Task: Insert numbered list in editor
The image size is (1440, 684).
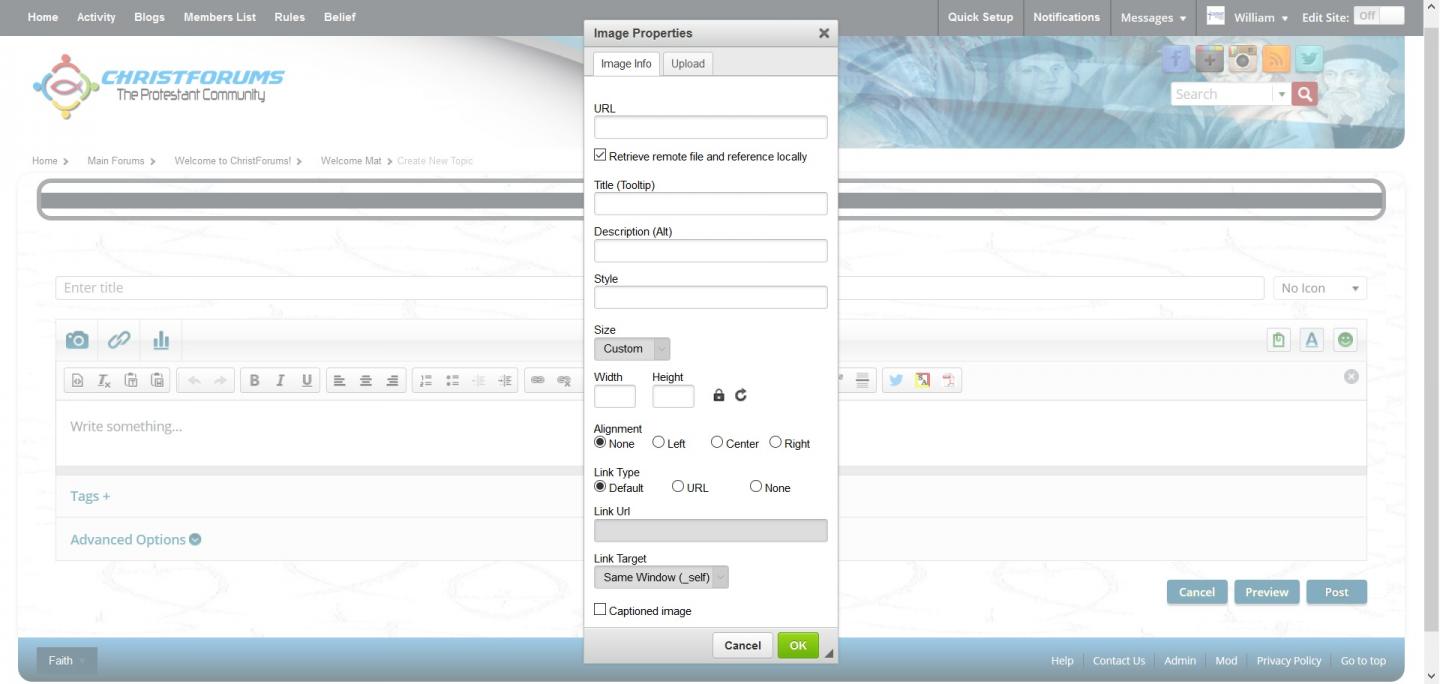Action: [426, 380]
